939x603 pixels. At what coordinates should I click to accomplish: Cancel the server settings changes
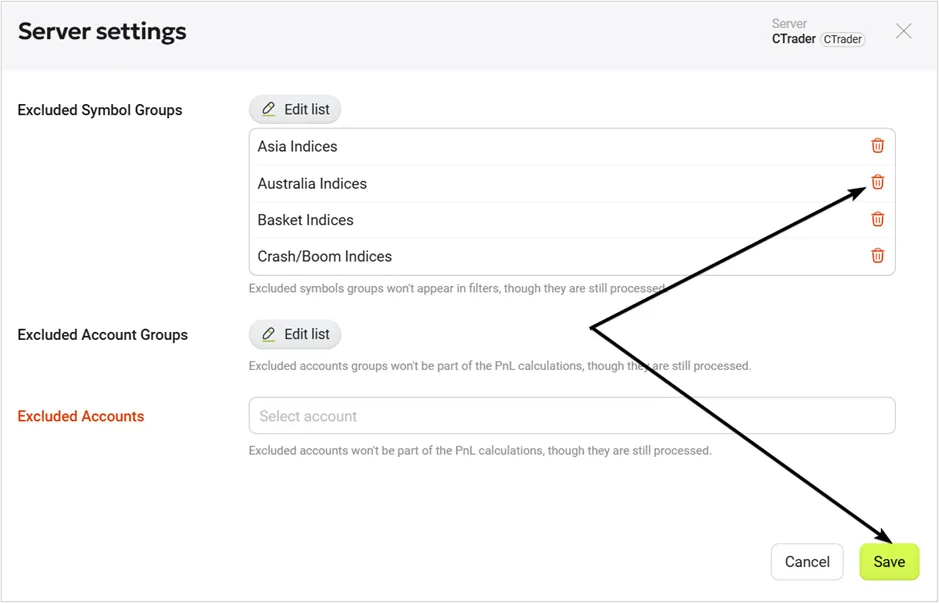[x=807, y=562]
